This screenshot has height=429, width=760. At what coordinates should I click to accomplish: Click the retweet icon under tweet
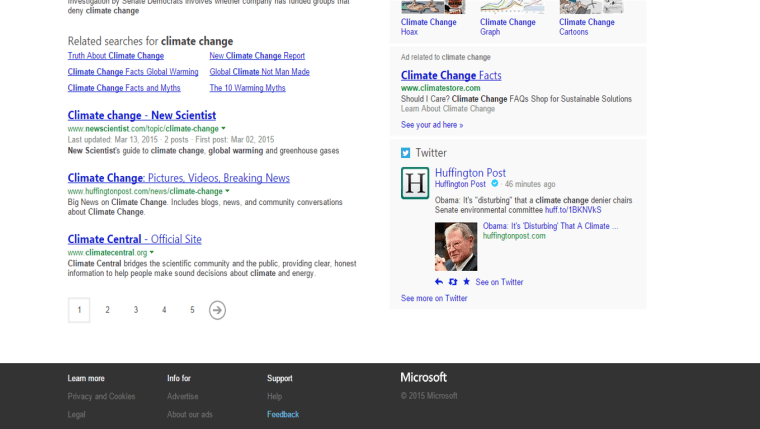(x=453, y=282)
